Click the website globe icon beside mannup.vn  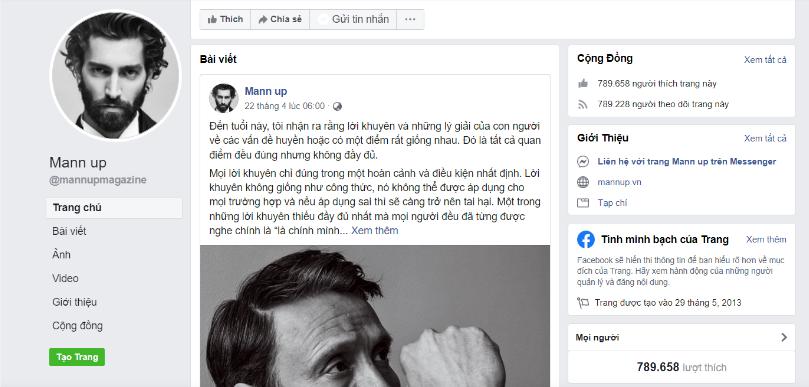pos(583,182)
